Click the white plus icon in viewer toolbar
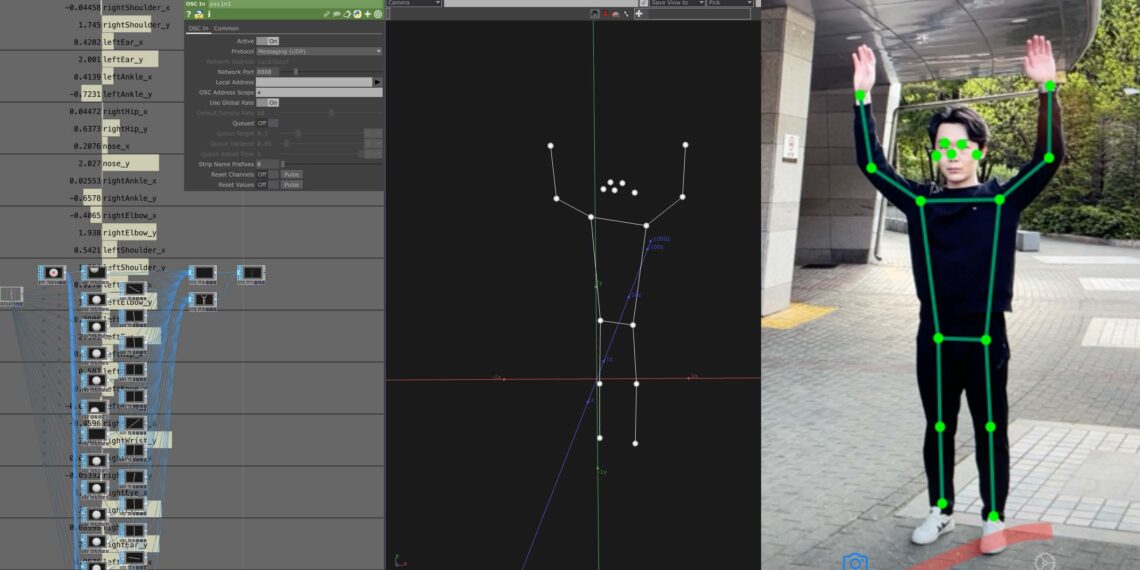Screen dimensions: 1140x570 tap(639, 14)
